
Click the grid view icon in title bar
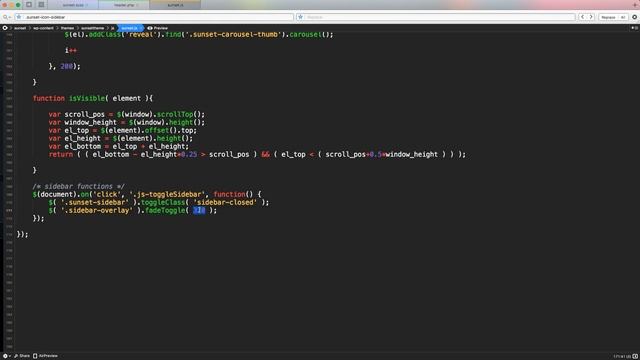(41, 4)
